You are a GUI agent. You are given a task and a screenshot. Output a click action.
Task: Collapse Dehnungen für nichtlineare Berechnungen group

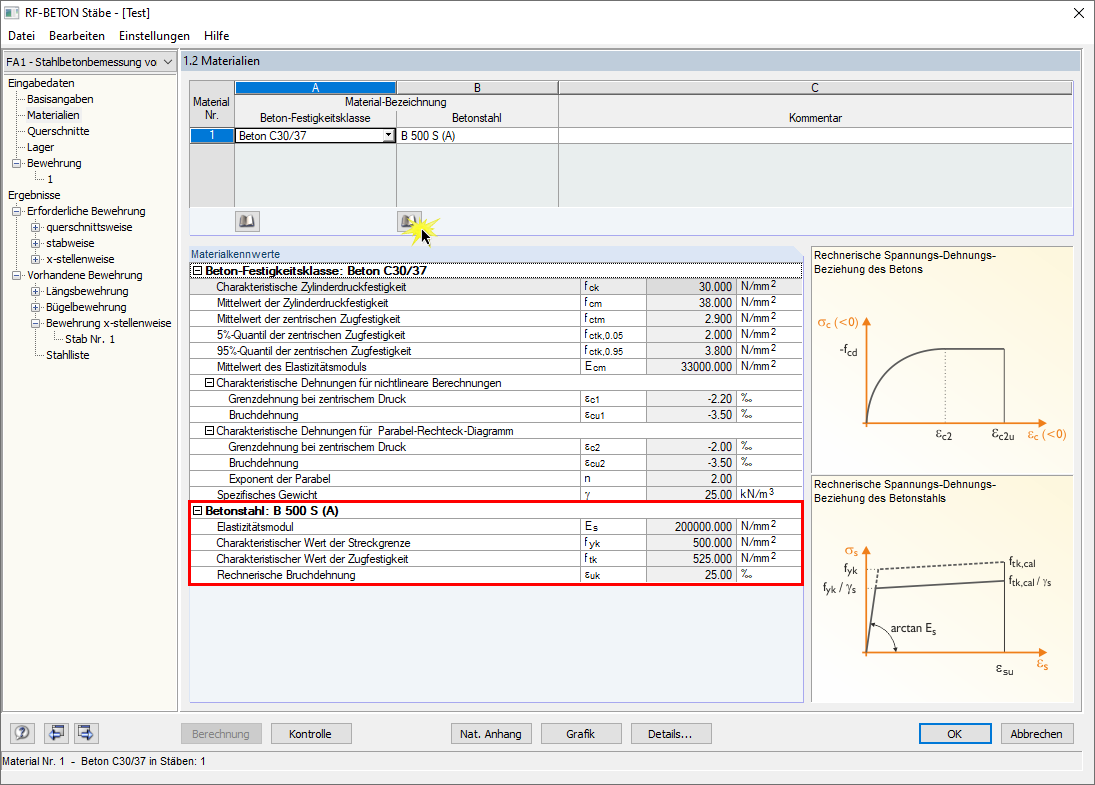pyautogui.click(x=209, y=383)
